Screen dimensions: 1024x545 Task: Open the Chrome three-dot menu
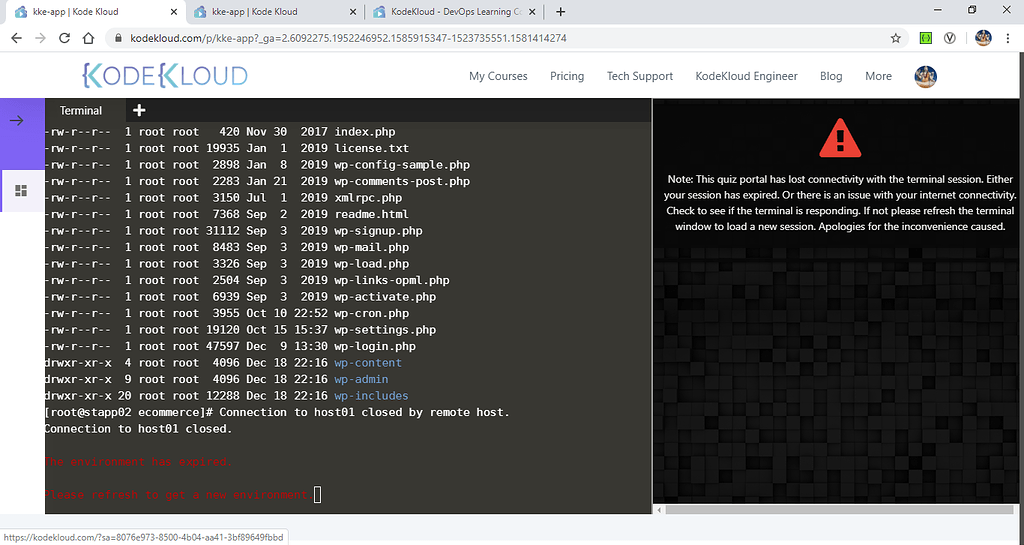pyautogui.click(x=1008, y=39)
